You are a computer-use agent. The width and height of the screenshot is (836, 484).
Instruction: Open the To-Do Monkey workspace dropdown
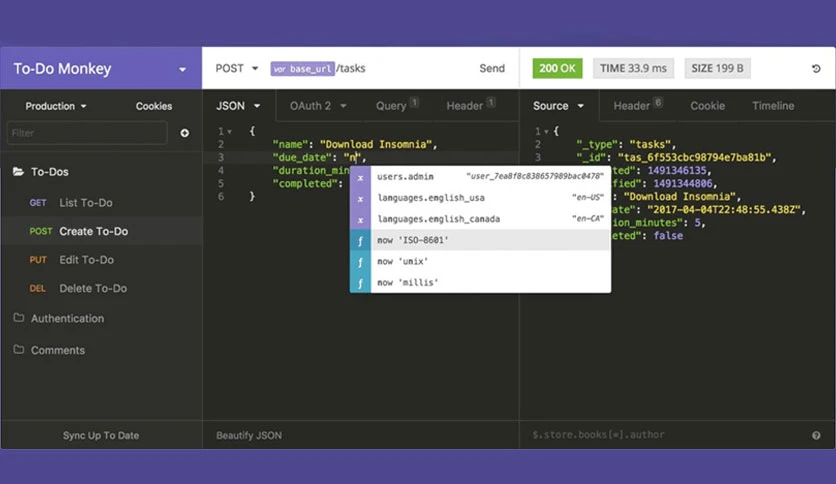[182, 69]
